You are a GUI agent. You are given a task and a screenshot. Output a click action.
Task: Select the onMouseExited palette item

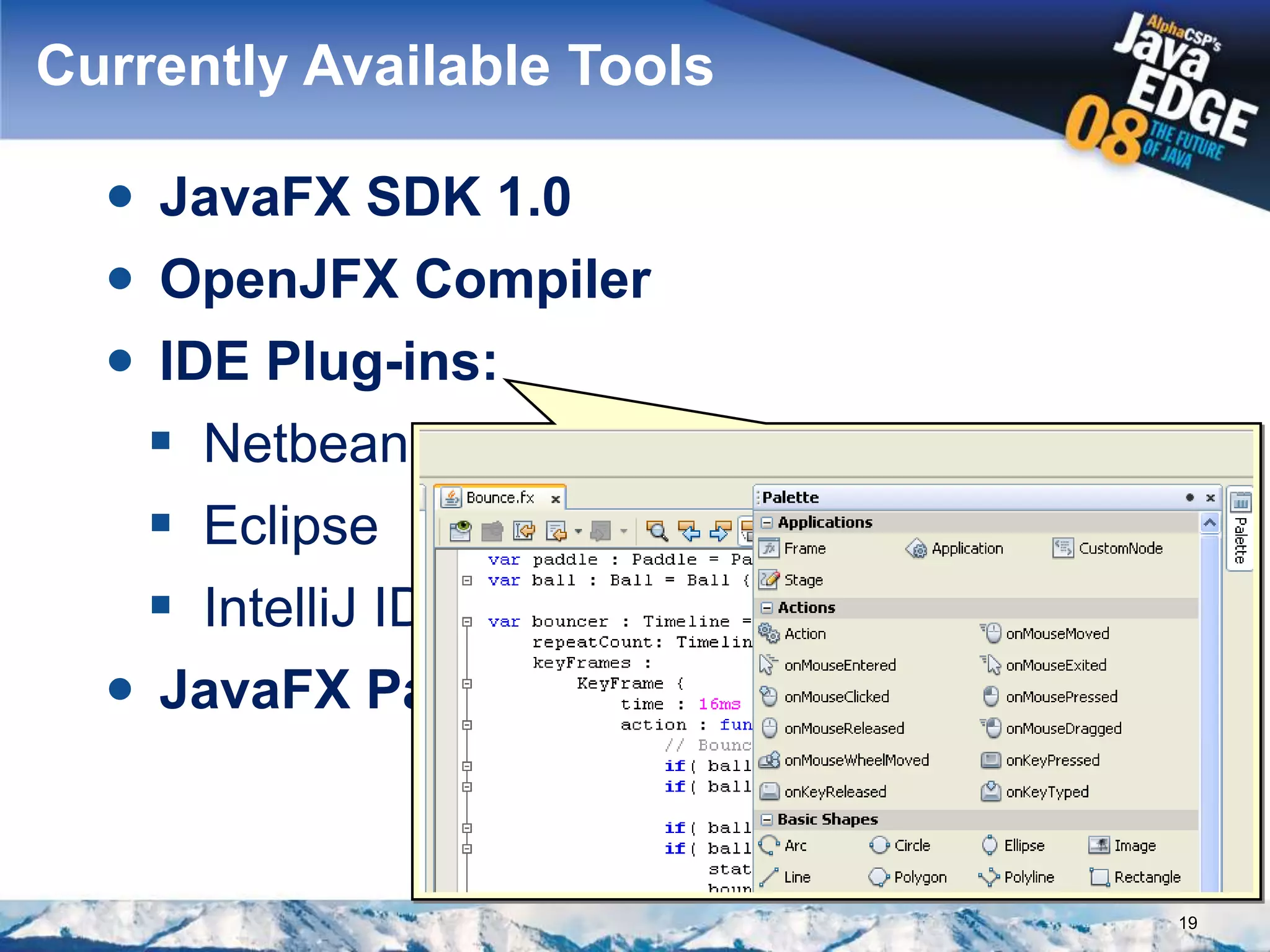click(1044, 665)
